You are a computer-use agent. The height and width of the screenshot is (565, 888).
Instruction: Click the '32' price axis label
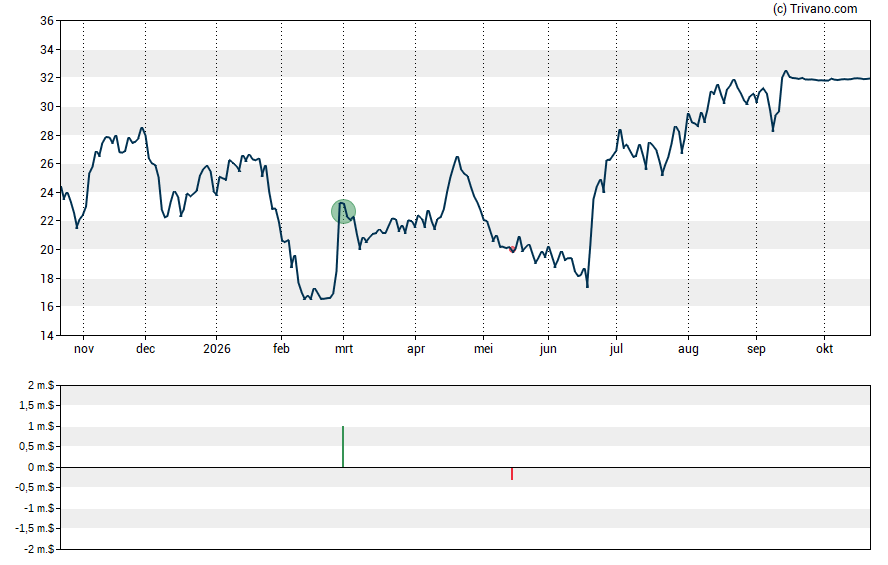(x=47, y=78)
